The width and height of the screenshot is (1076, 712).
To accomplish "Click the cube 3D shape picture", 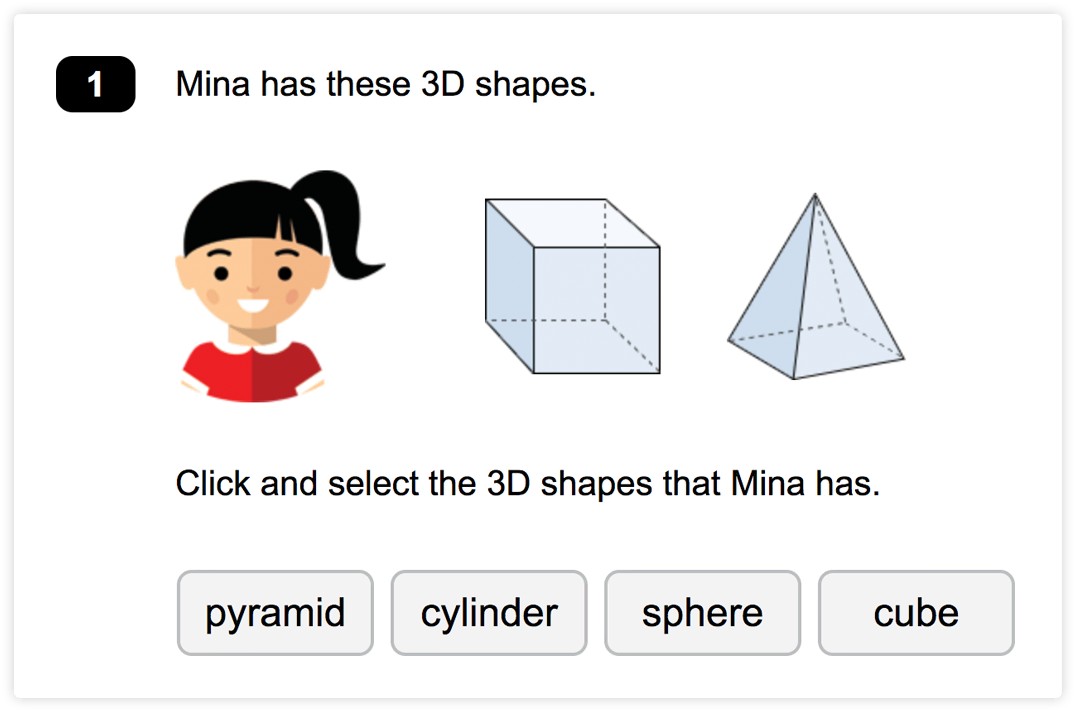I will pos(572,286).
